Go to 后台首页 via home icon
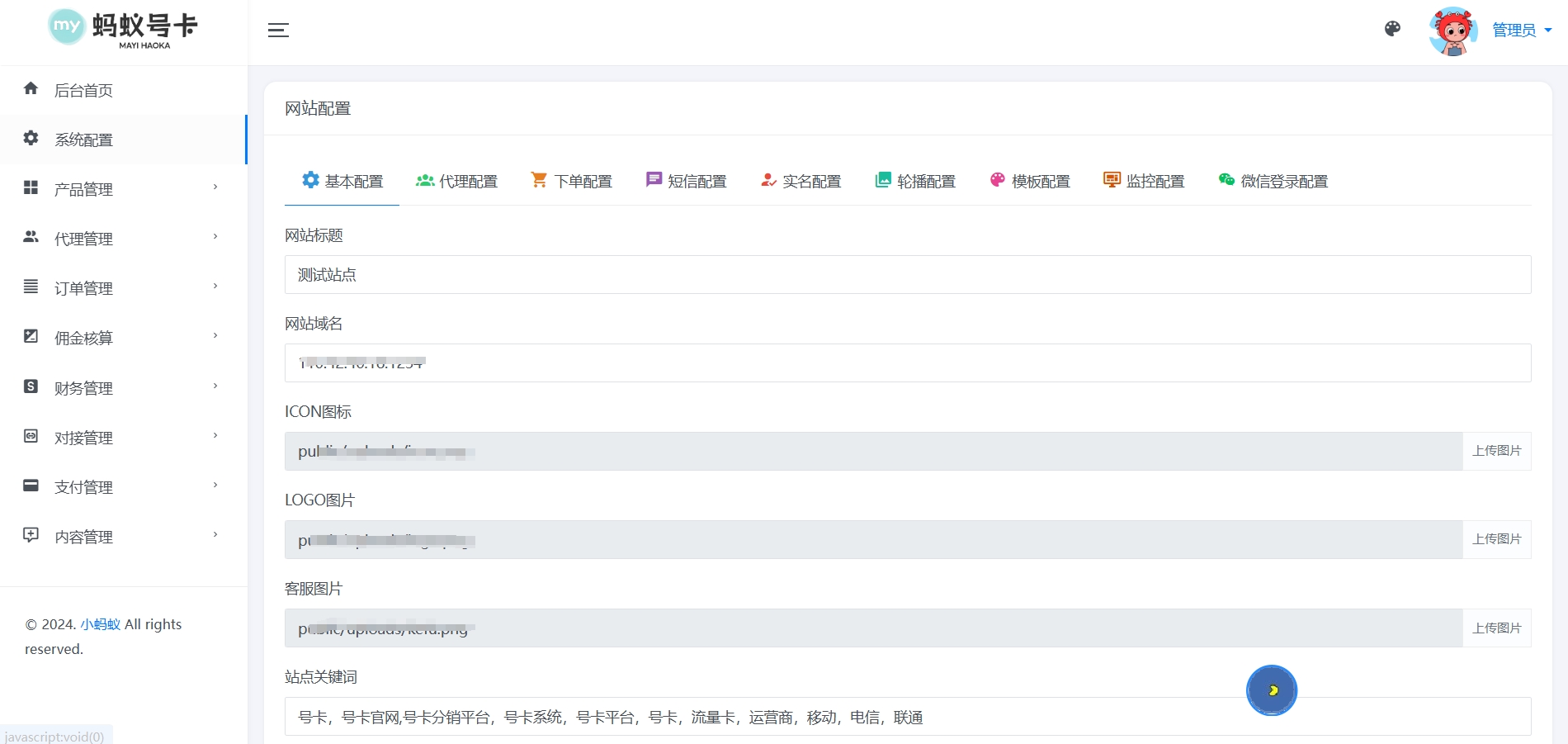Screen dimensions: 1568x744 [x=31, y=89]
